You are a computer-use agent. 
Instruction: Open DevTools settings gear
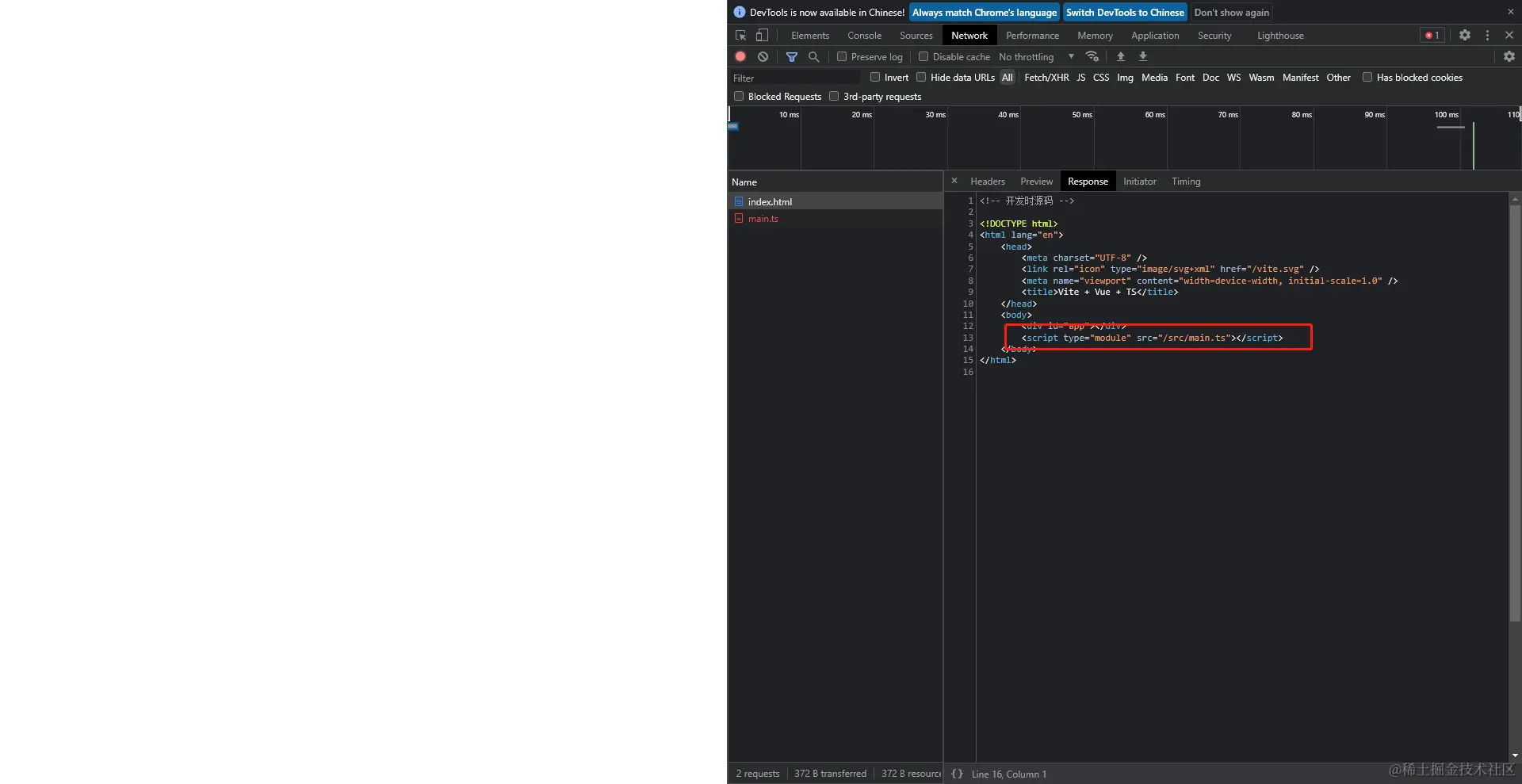point(1465,36)
